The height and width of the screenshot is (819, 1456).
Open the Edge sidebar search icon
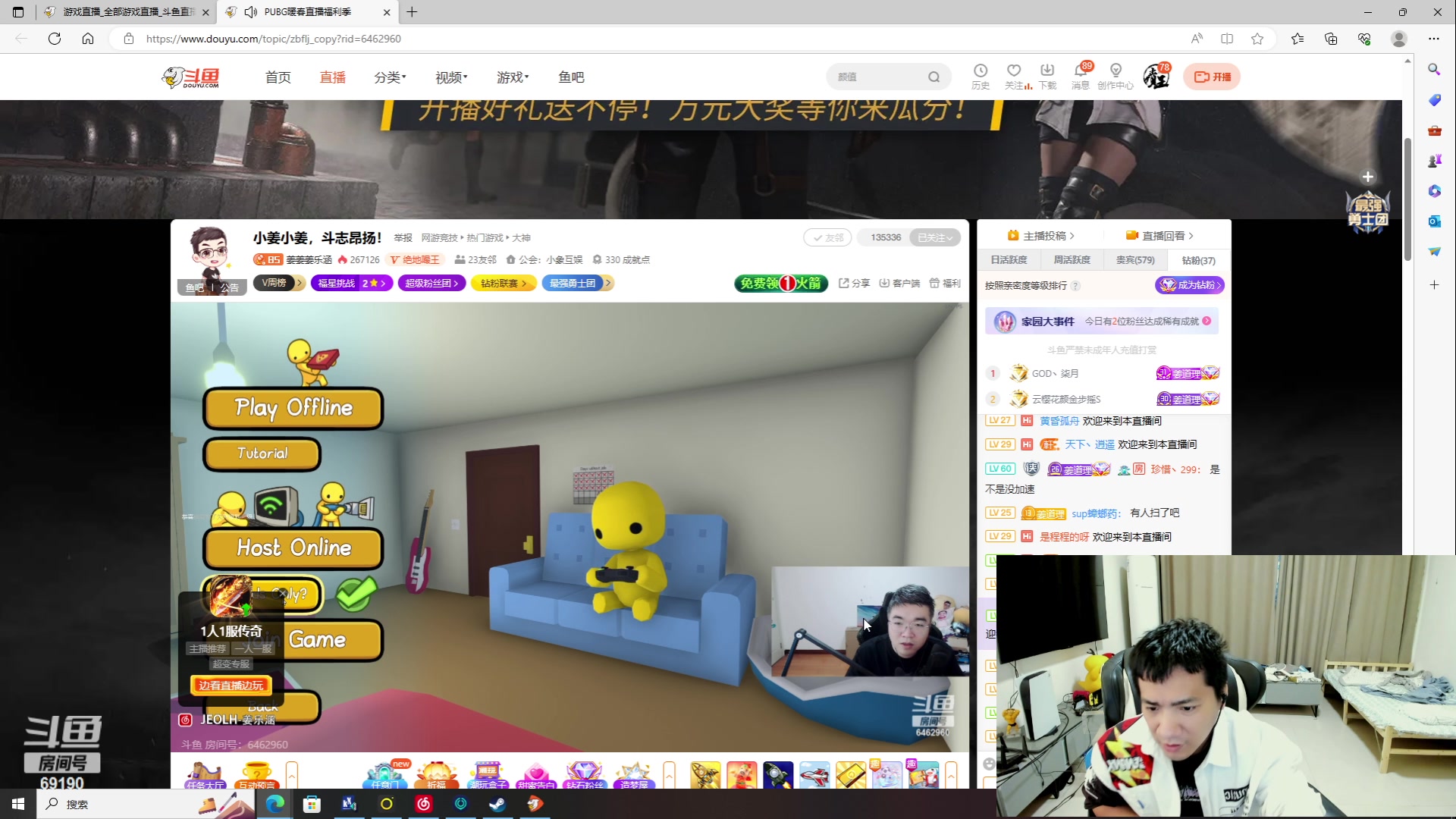1434,70
